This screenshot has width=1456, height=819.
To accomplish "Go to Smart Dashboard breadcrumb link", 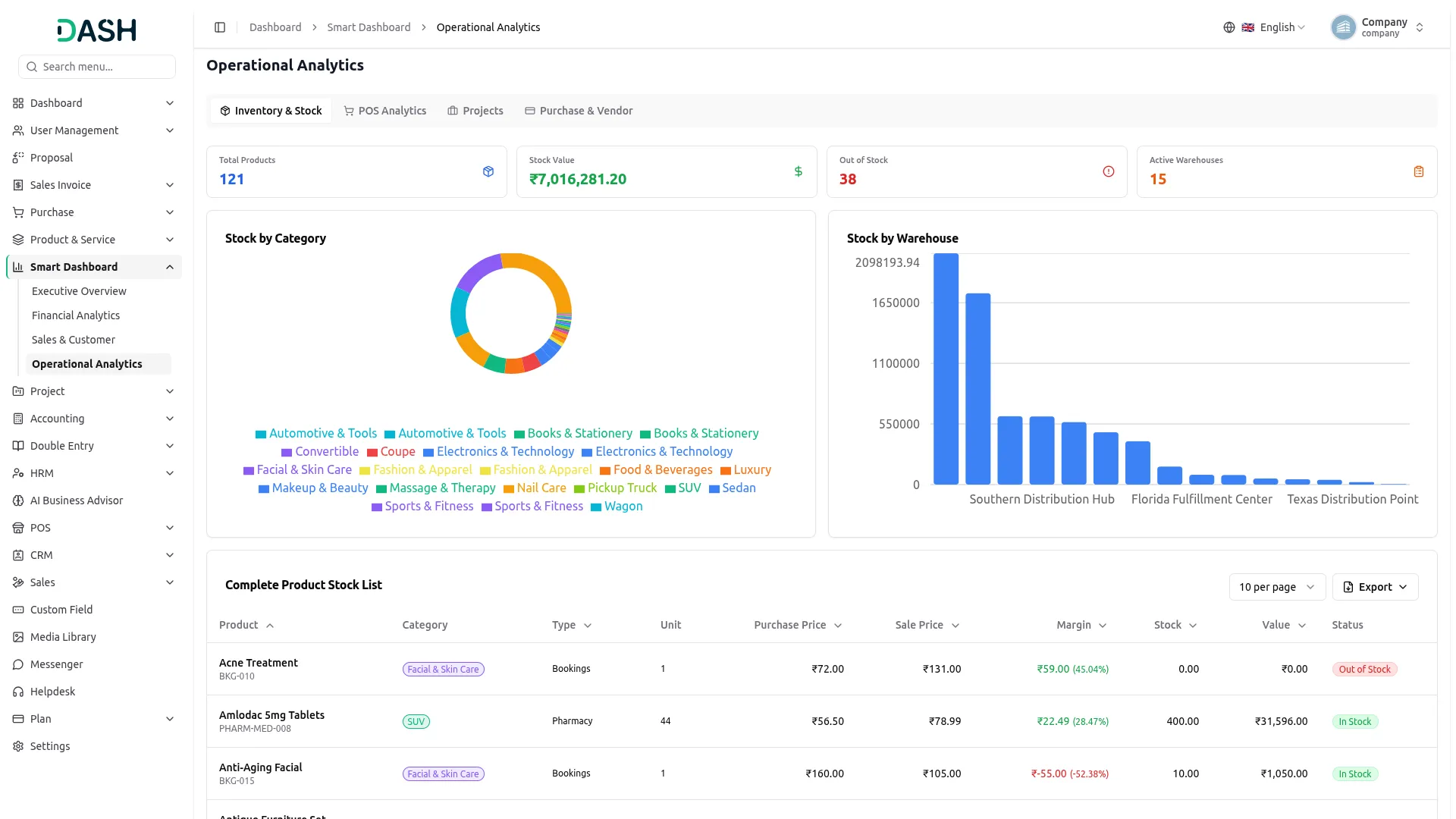I will point(369,27).
